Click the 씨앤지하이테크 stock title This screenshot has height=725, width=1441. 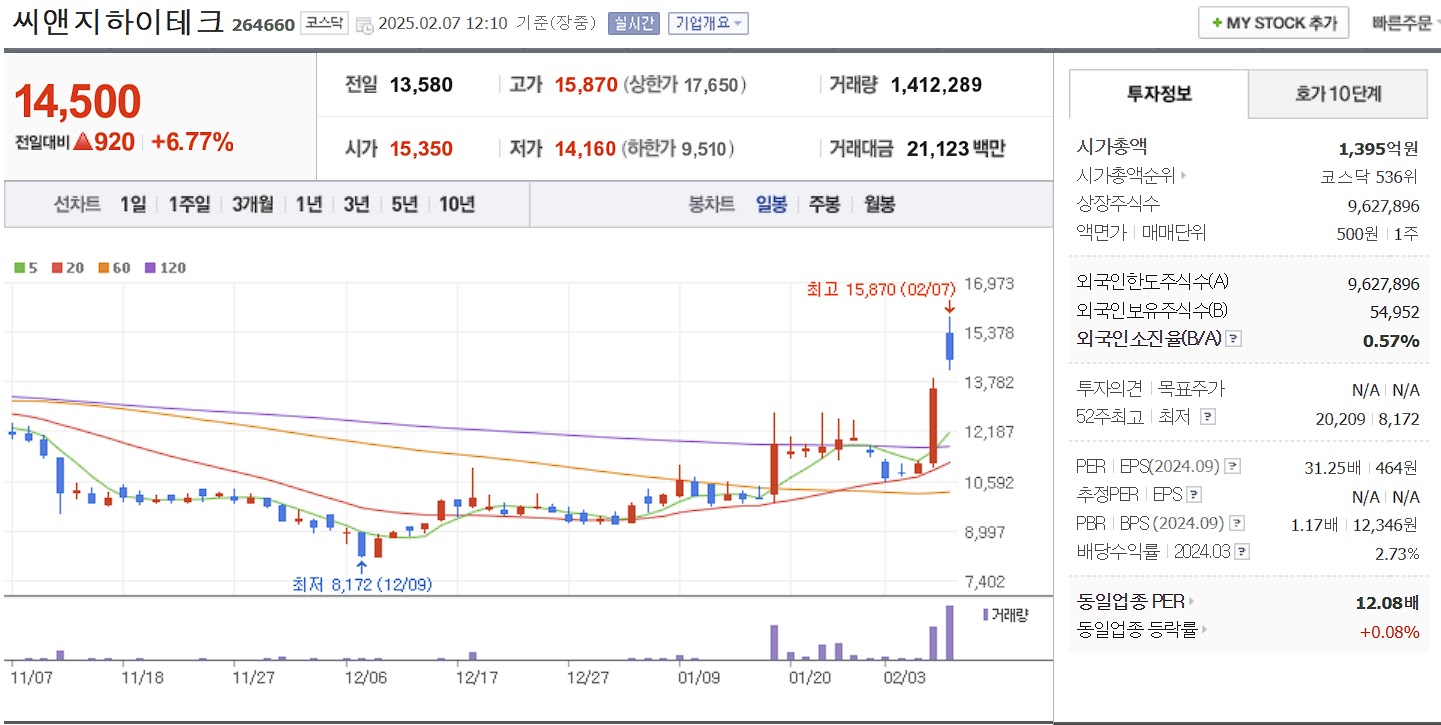coord(119,22)
